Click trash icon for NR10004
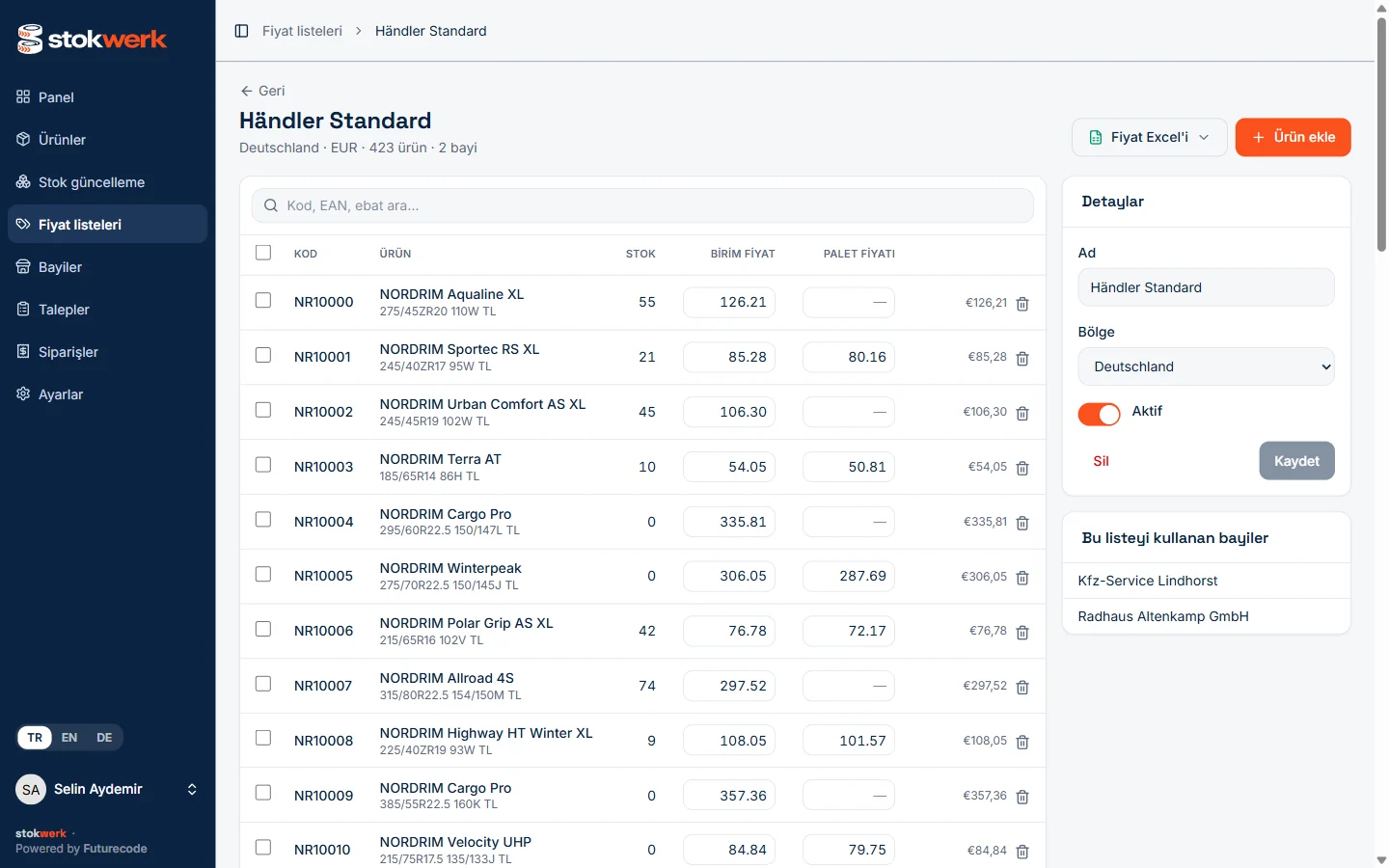Image resolution: width=1389 pixels, height=868 pixels. tap(1022, 524)
